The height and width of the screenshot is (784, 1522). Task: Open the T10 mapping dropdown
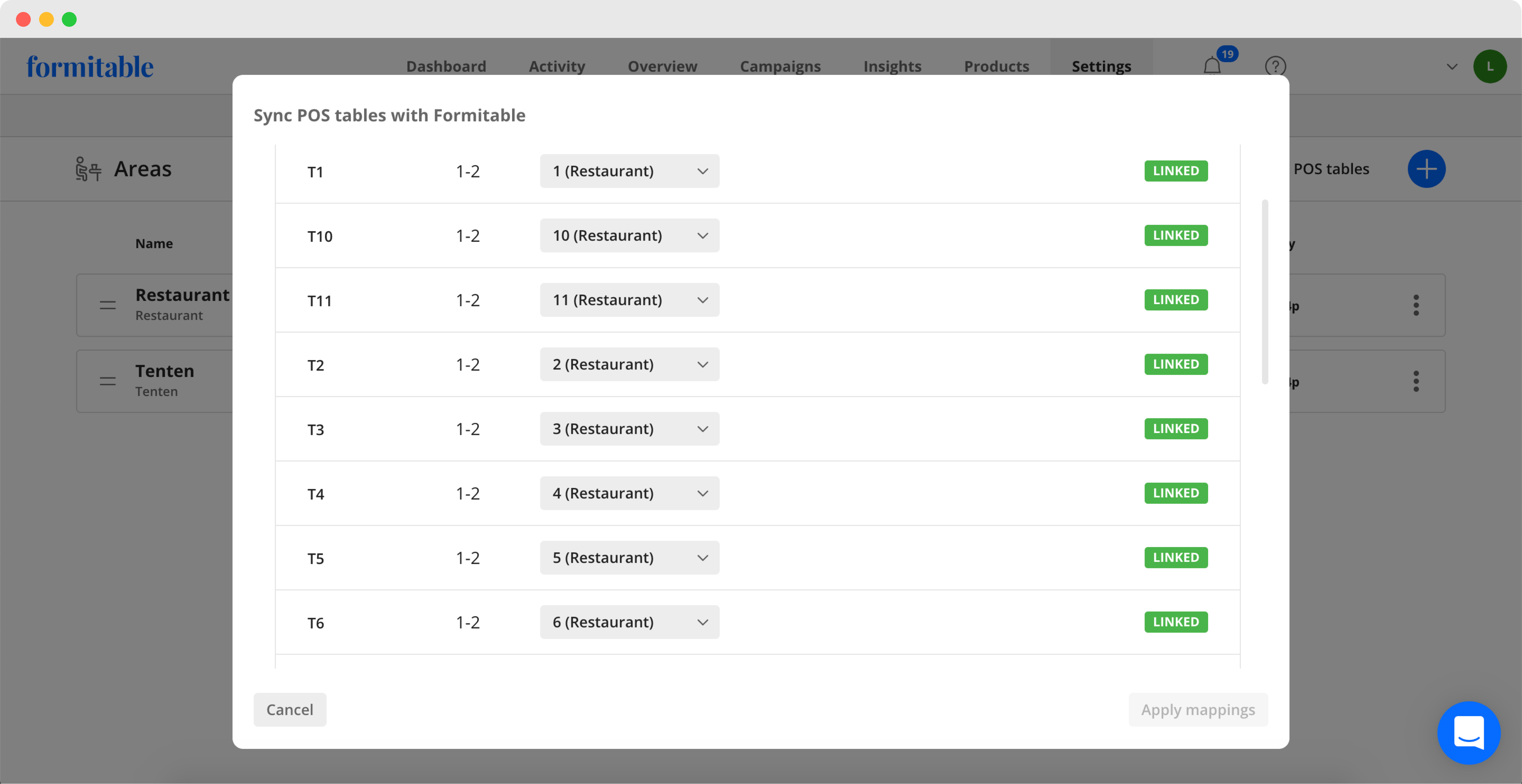pos(629,236)
